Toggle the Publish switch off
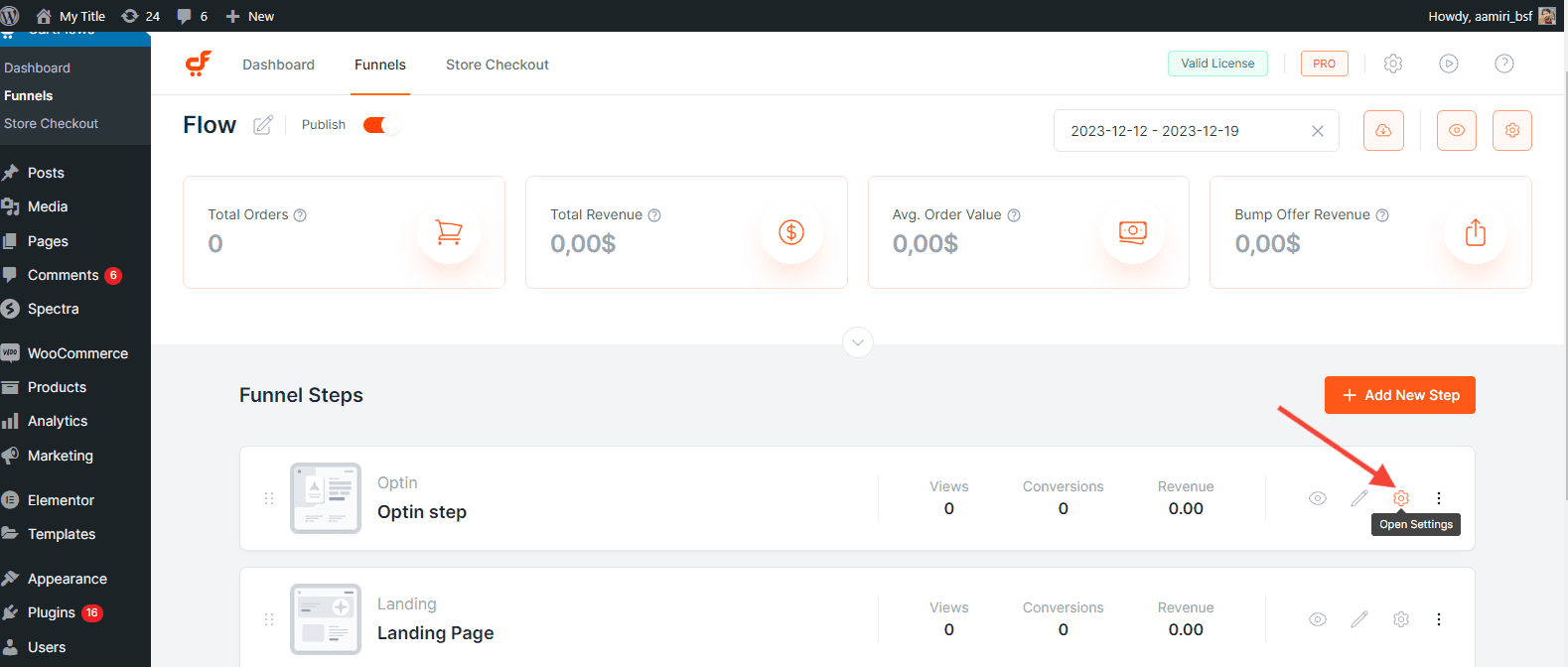Image resolution: width=1568 pixels, height=667 pixels. click(x=380, y=125)
